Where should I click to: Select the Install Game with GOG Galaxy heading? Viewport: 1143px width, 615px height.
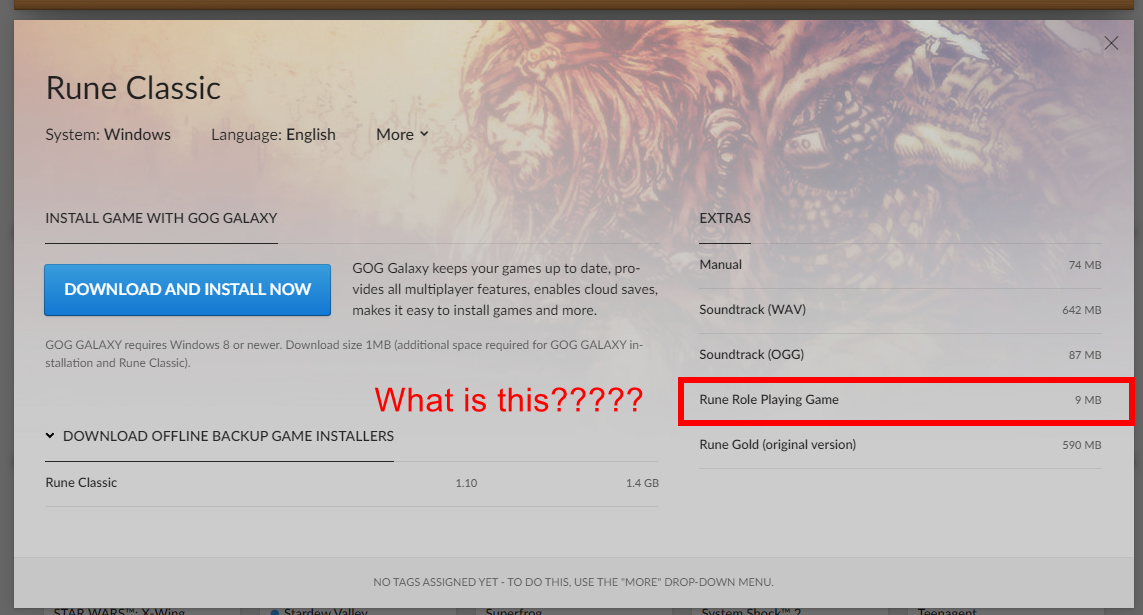(x=161, y=218)
